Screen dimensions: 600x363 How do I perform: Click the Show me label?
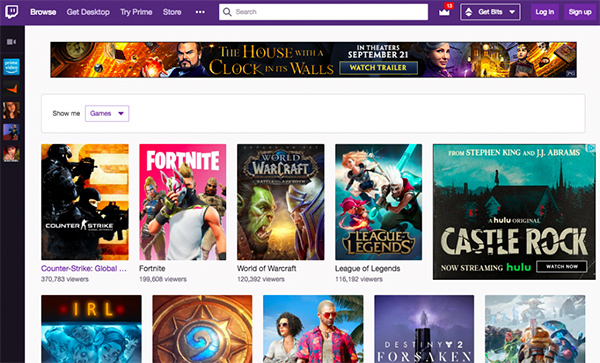[x=66, y=113]
